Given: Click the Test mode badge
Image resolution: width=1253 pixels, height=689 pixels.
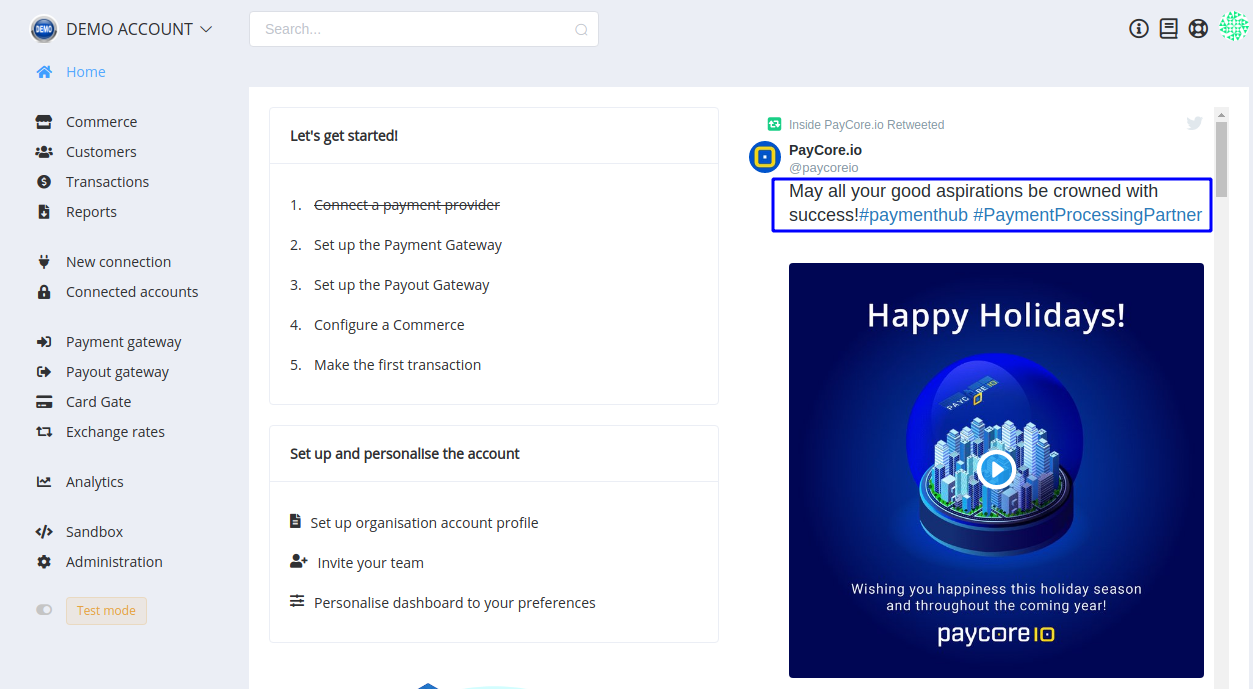Looking at the screenshot, I should 106,611.
